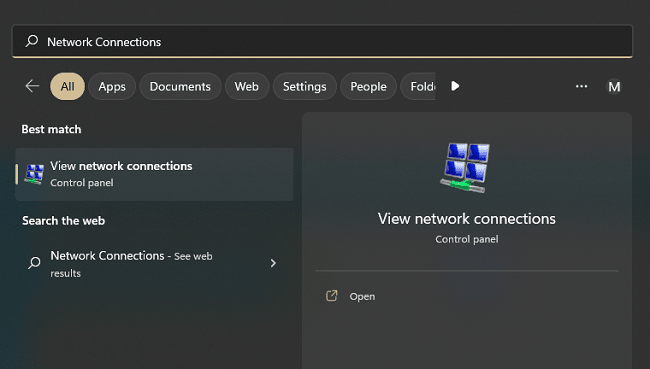Click the Best match heading
The height and width of the screenshot is (369, 650).
coord(51,129)
